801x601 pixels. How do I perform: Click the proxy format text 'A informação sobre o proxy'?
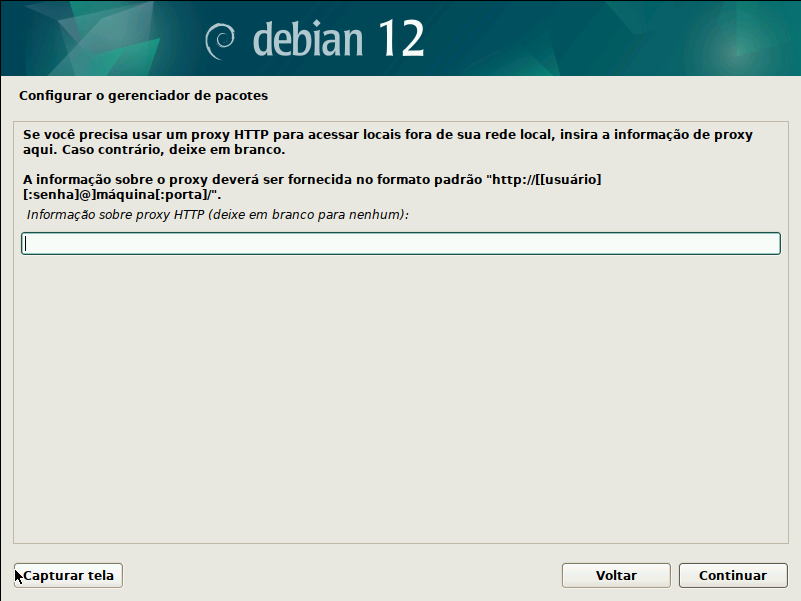pyautogui.click(x=312, y=187)
